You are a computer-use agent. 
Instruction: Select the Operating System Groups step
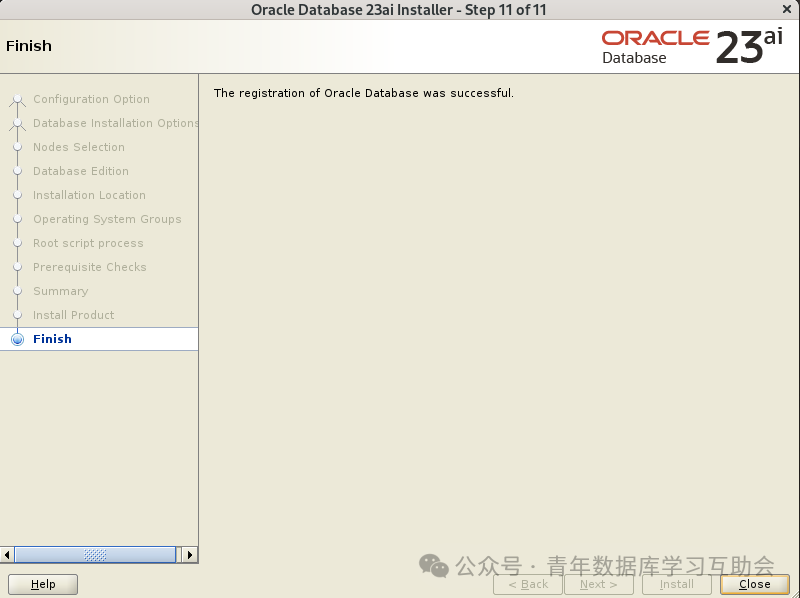[x=107, y=219]
